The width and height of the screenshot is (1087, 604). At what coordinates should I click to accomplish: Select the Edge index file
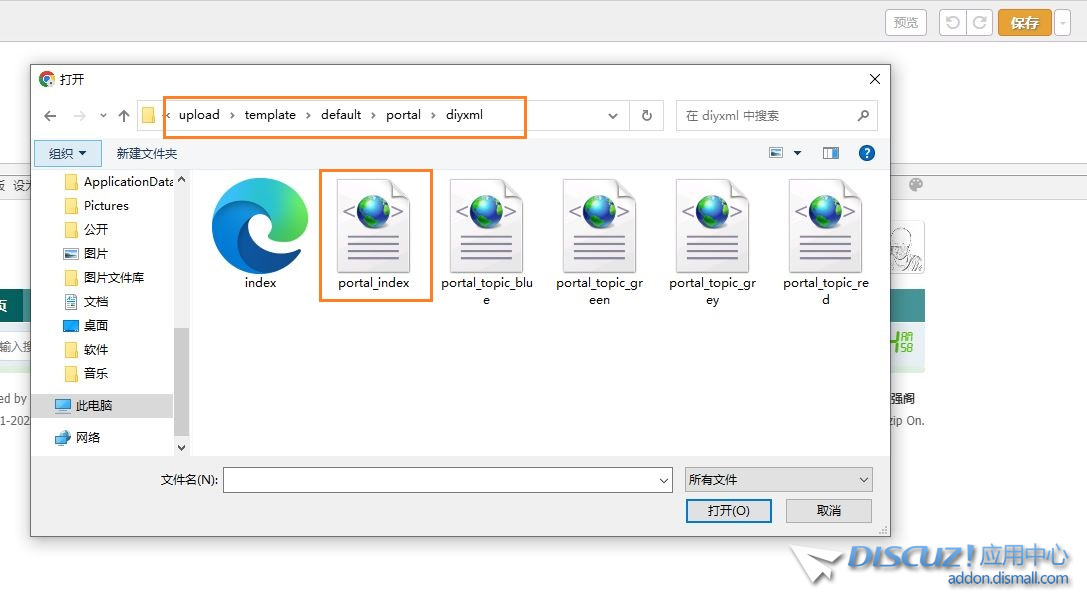(260, 227)
